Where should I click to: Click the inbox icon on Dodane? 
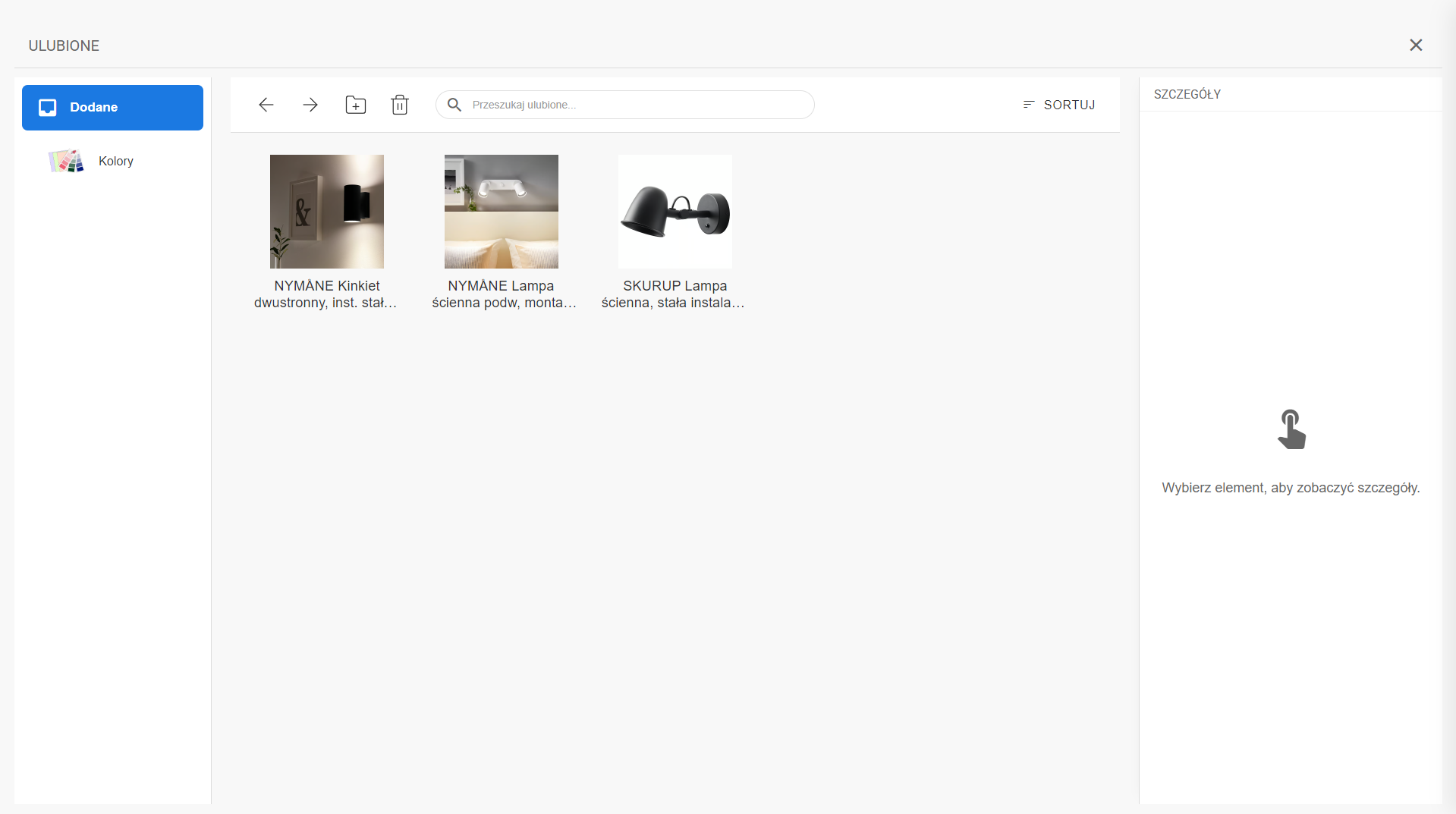point(48,108)
